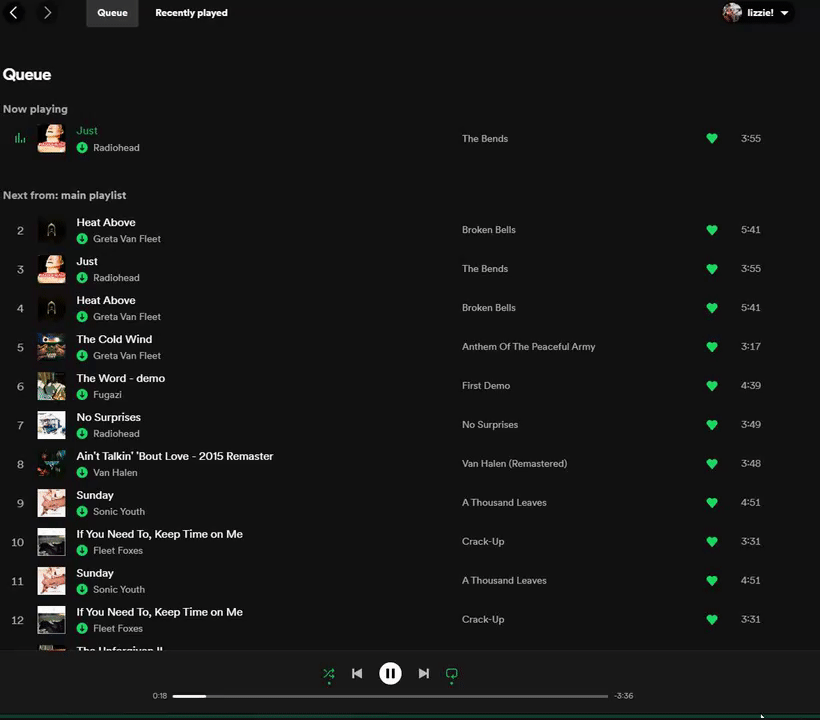820x720 pixels.
Task: Click the now playing equalizer icon
Action: [x=20, y=138]
